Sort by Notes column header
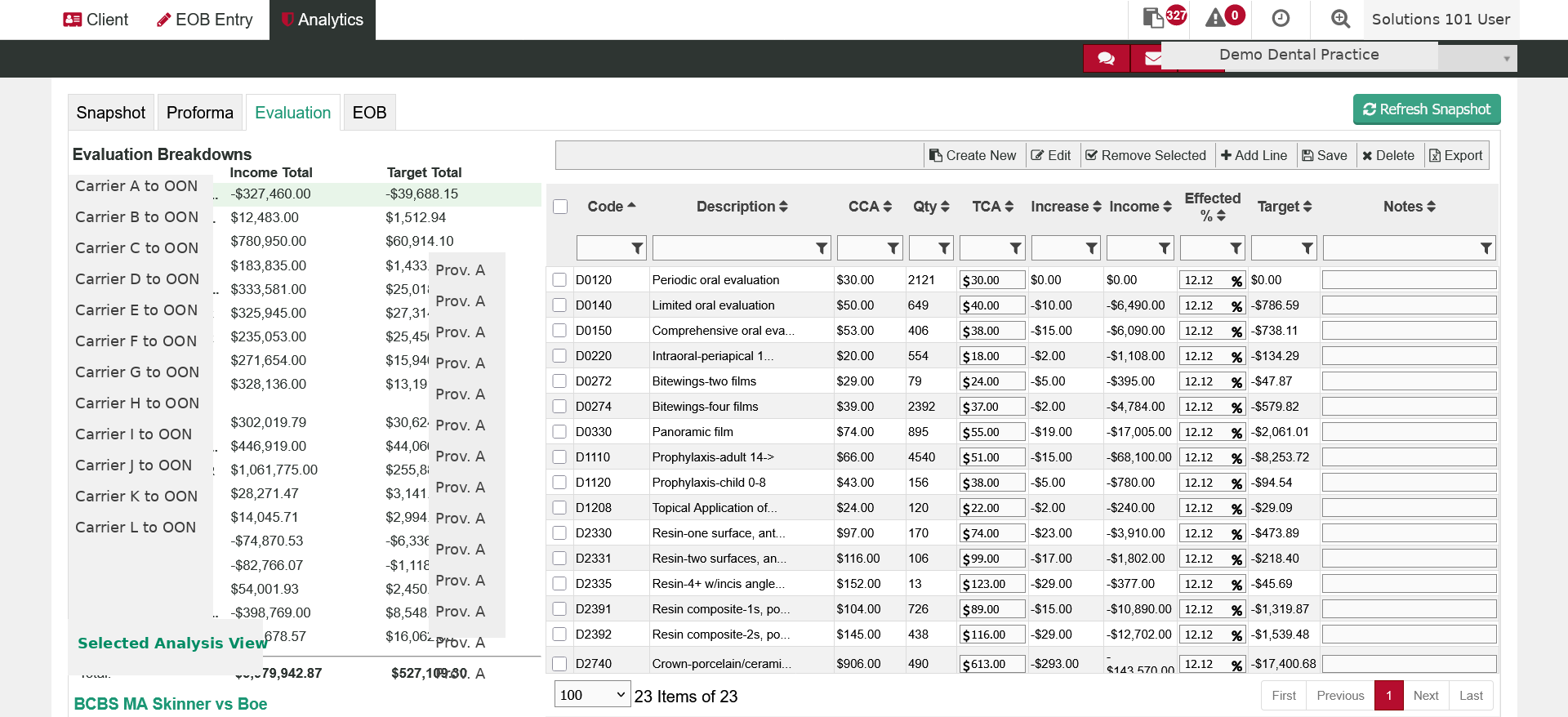 tap(1410, 207)
